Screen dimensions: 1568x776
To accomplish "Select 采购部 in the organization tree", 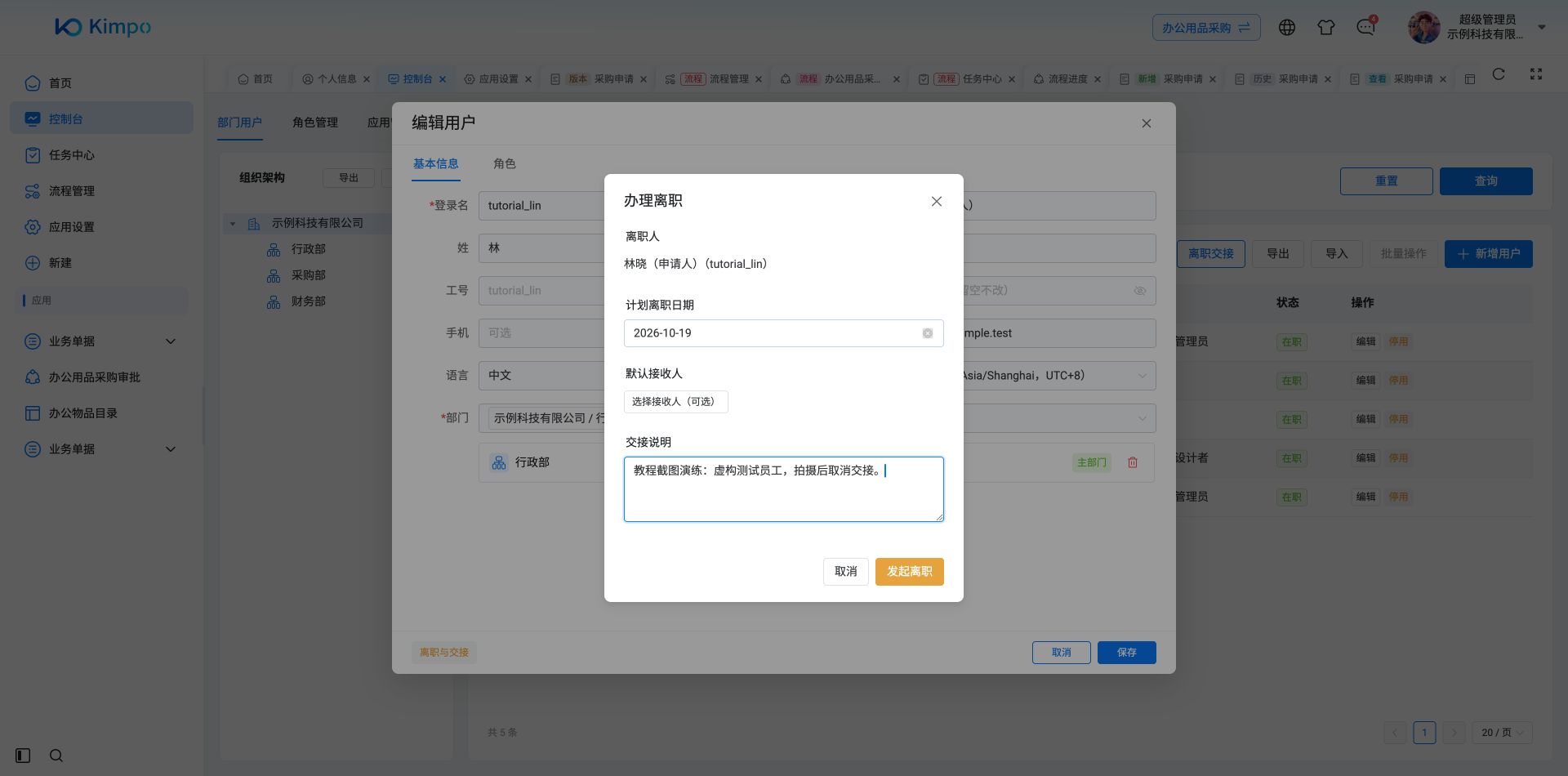I will point(309,275).
